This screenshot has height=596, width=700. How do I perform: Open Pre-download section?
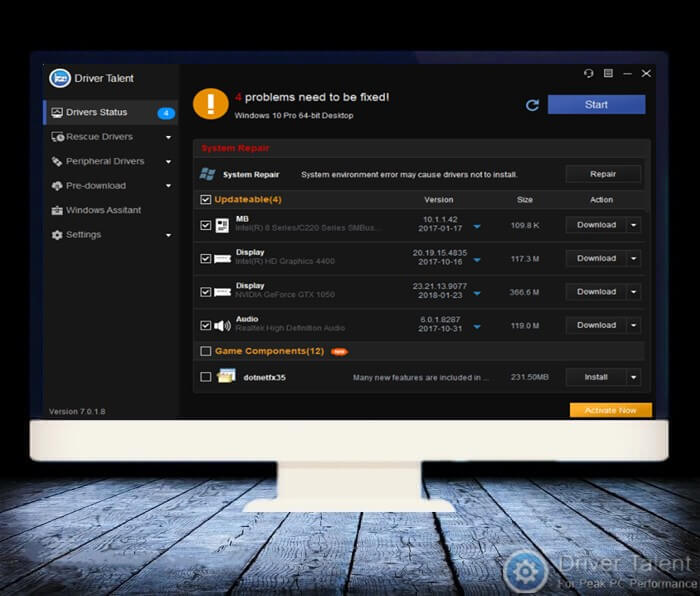click(x=111, y=186)
